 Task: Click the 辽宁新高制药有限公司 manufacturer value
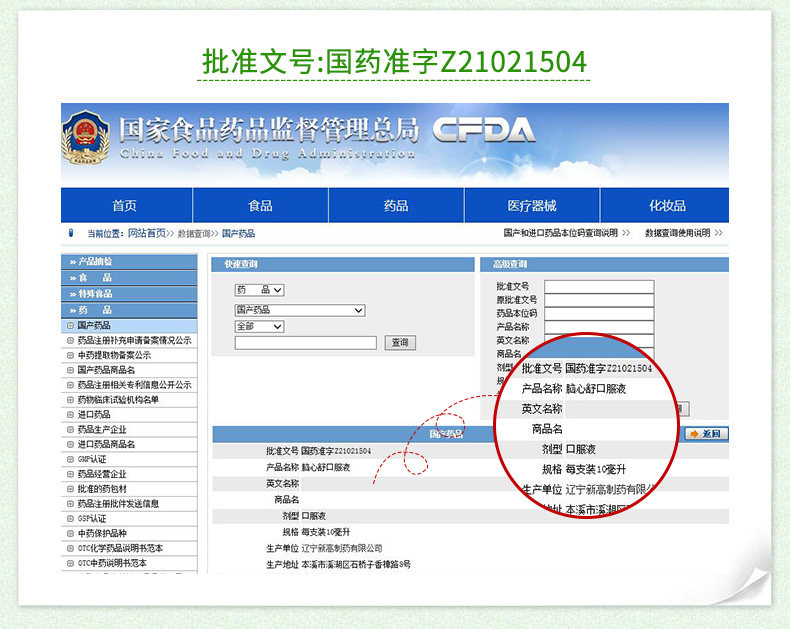342,548
